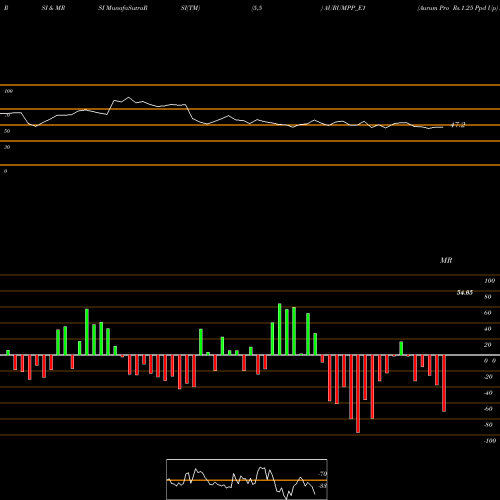Click the RSI current value 47.2 label
This screenshot has width=500, height=500.
[x=458, y=125]
